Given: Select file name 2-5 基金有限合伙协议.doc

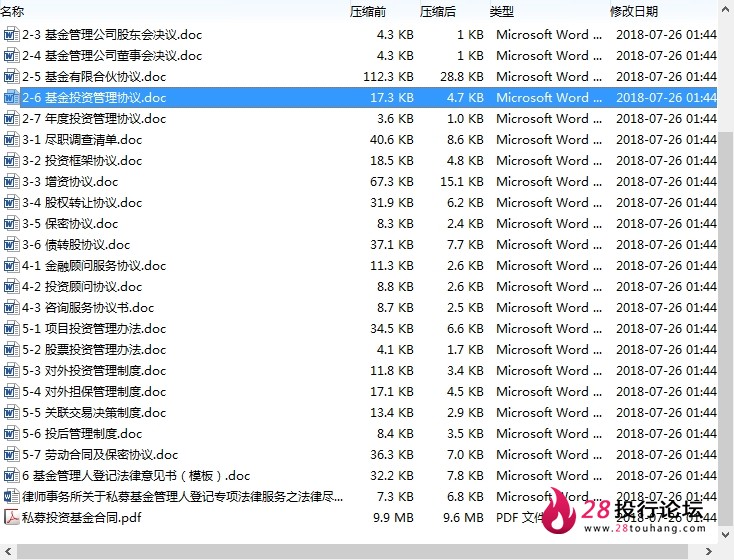Looking at the screenshot, I should point(94,77).
